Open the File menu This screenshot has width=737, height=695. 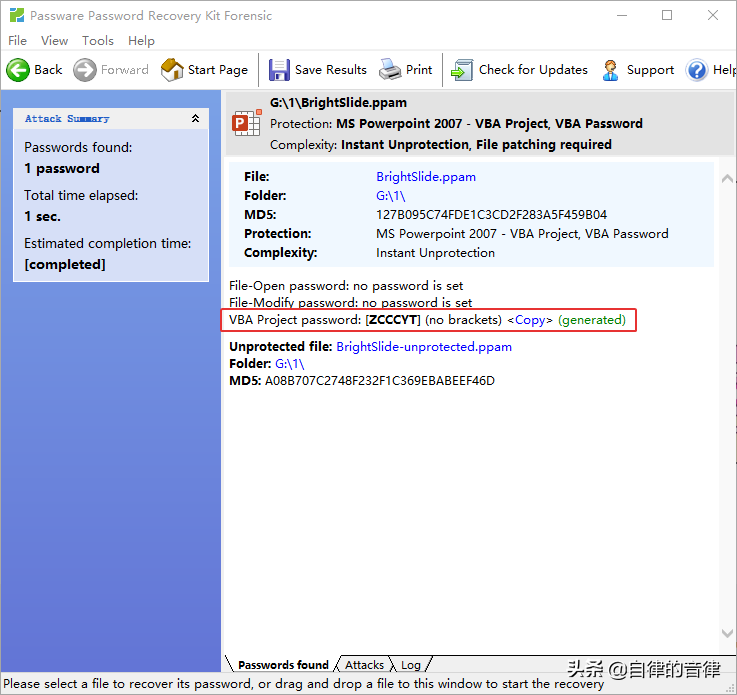[x=17, y=41]
